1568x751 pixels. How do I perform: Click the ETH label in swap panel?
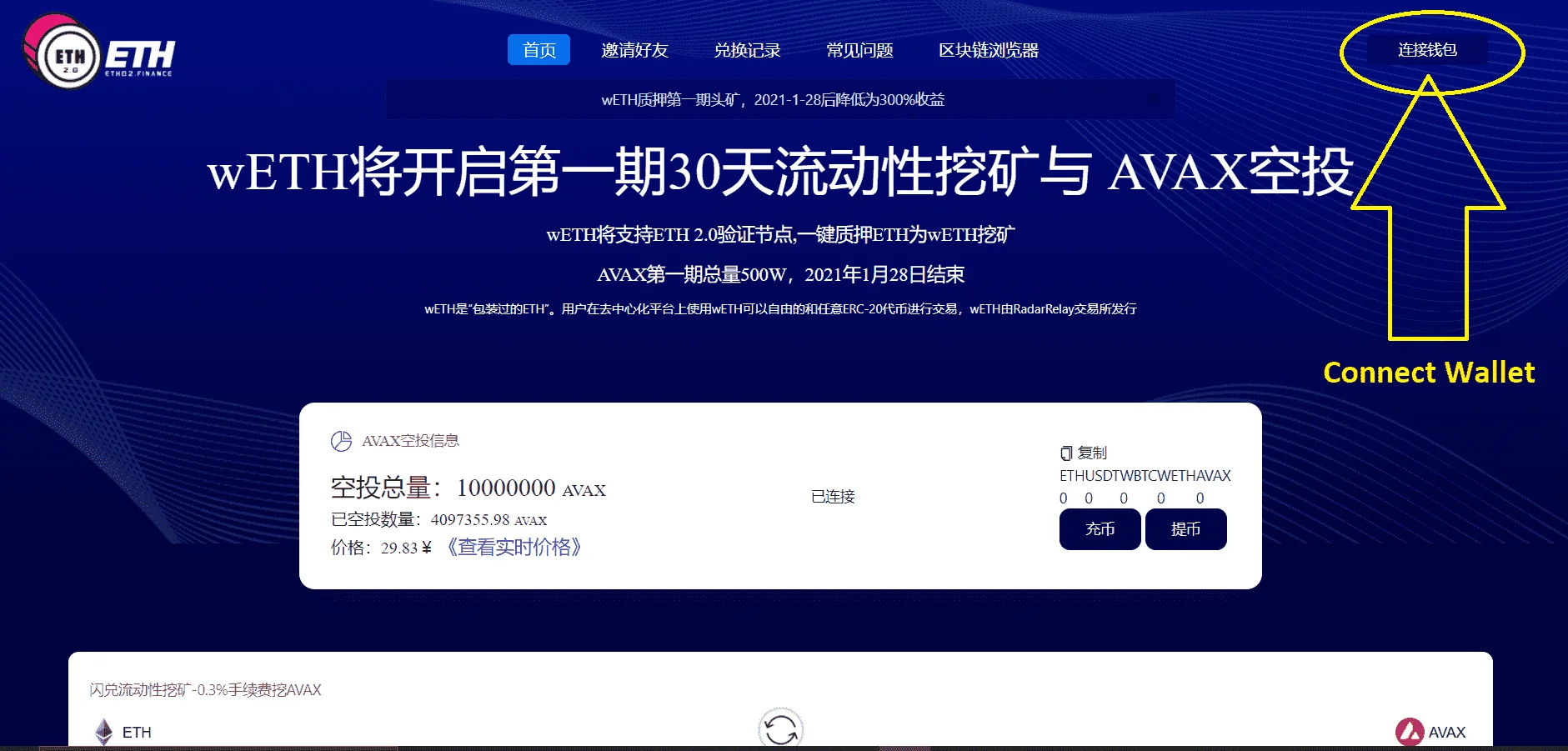137,733
